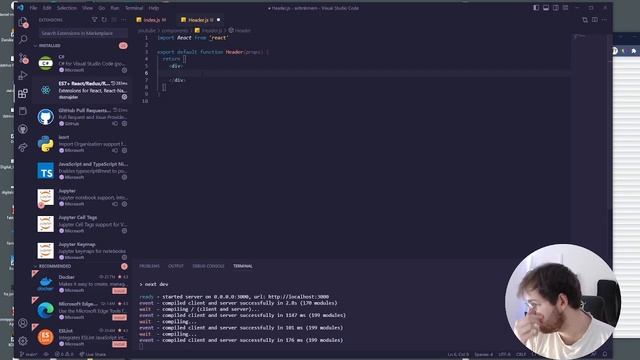Filter extensions using the funnel icon

tap(94, 20)
